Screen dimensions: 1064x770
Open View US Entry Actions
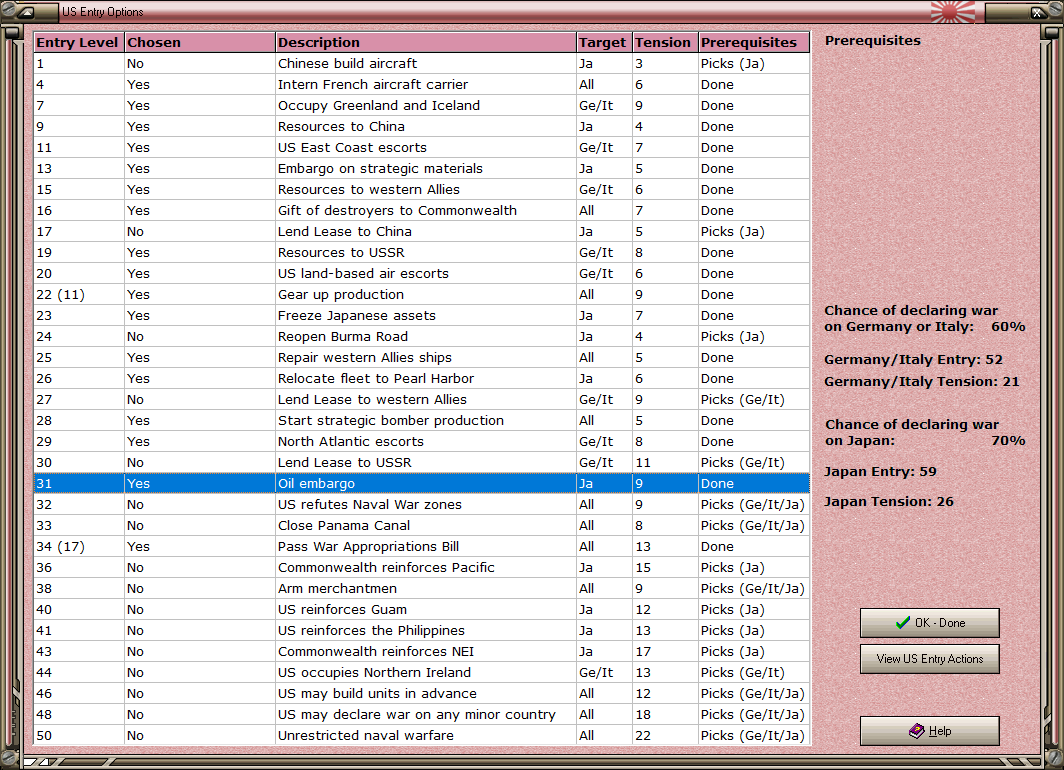(930, 659)
